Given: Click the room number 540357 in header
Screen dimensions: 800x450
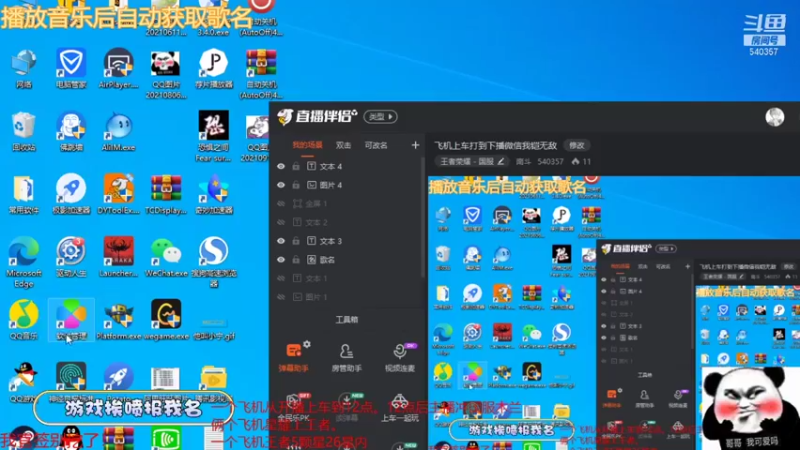Looking at the screenshot, I should tap(551, 162).
